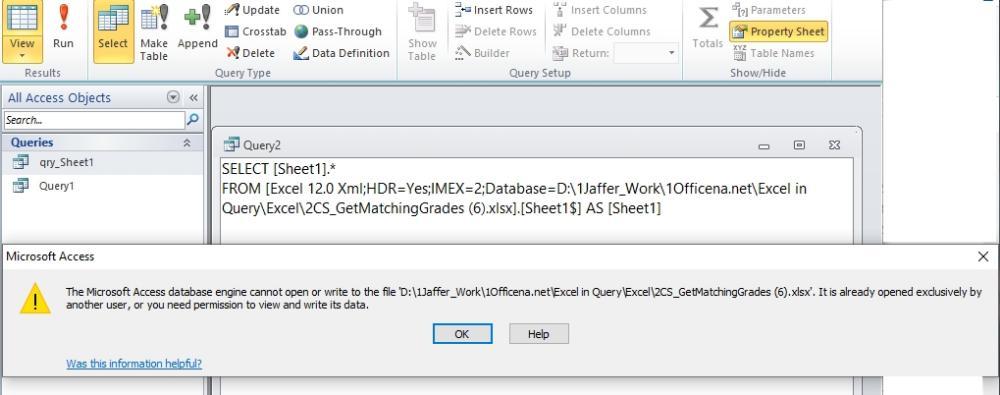Restore the Query2 window size

click(799, 145)
